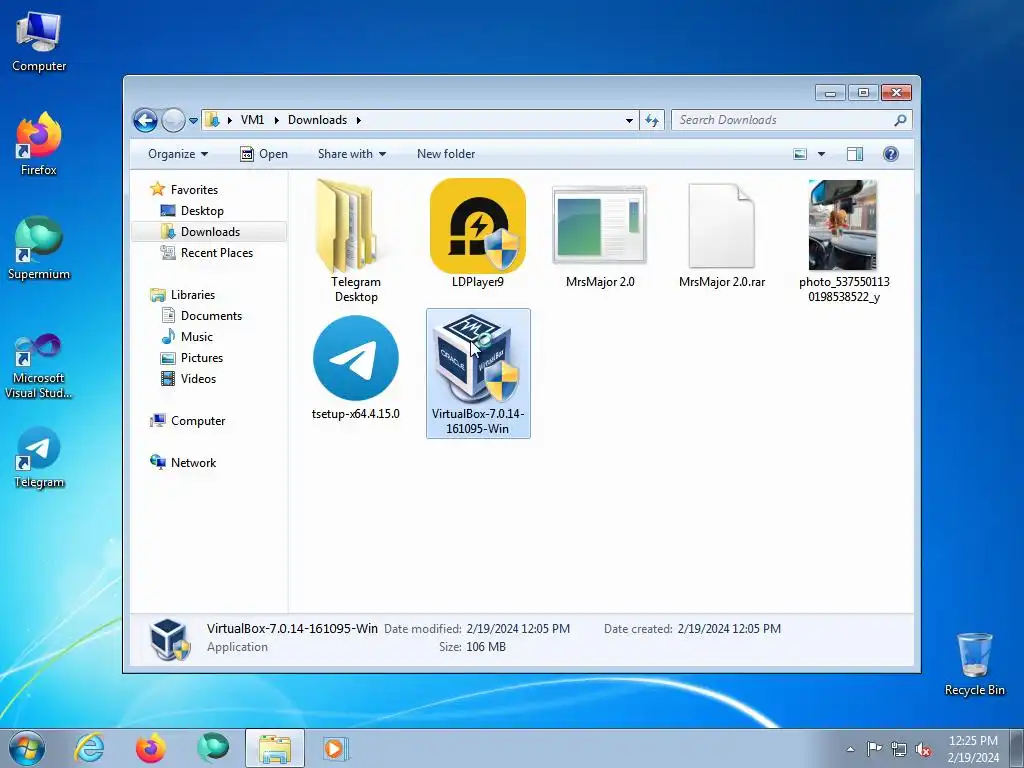Click the Back navigation arrow

tap(145, 120)
